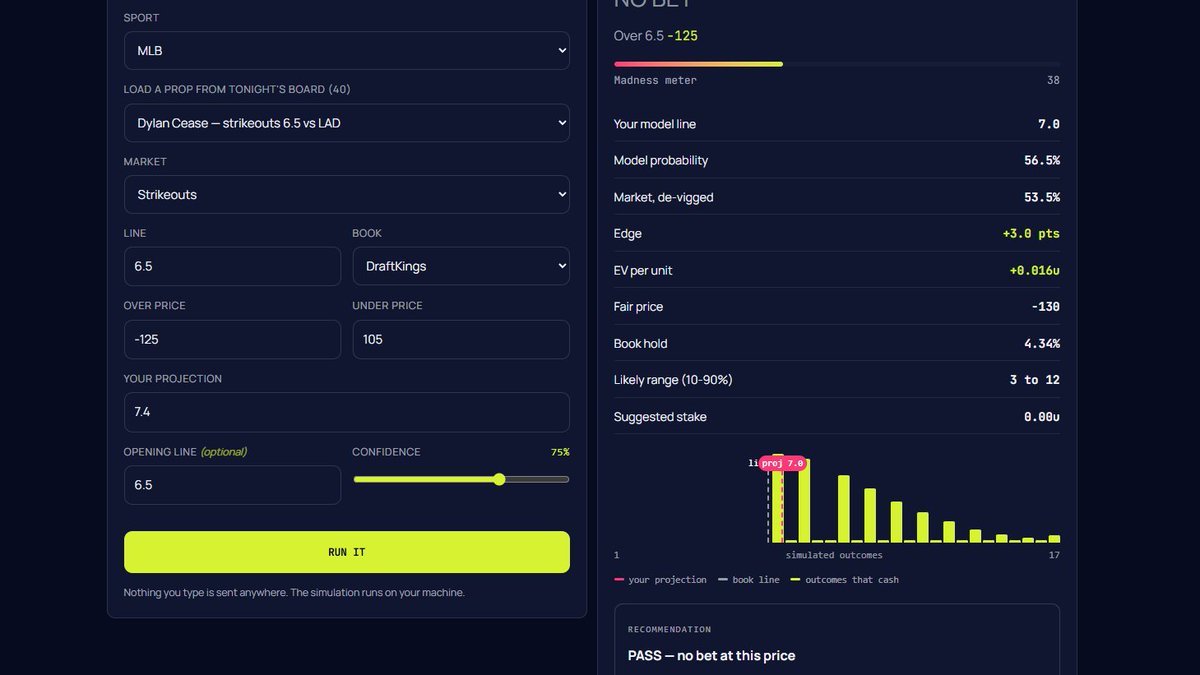Click the 'Nothing you type is sent anywhere' note
The height and width of the screenshot is (675, 1200).
click(x=294, y=592)
